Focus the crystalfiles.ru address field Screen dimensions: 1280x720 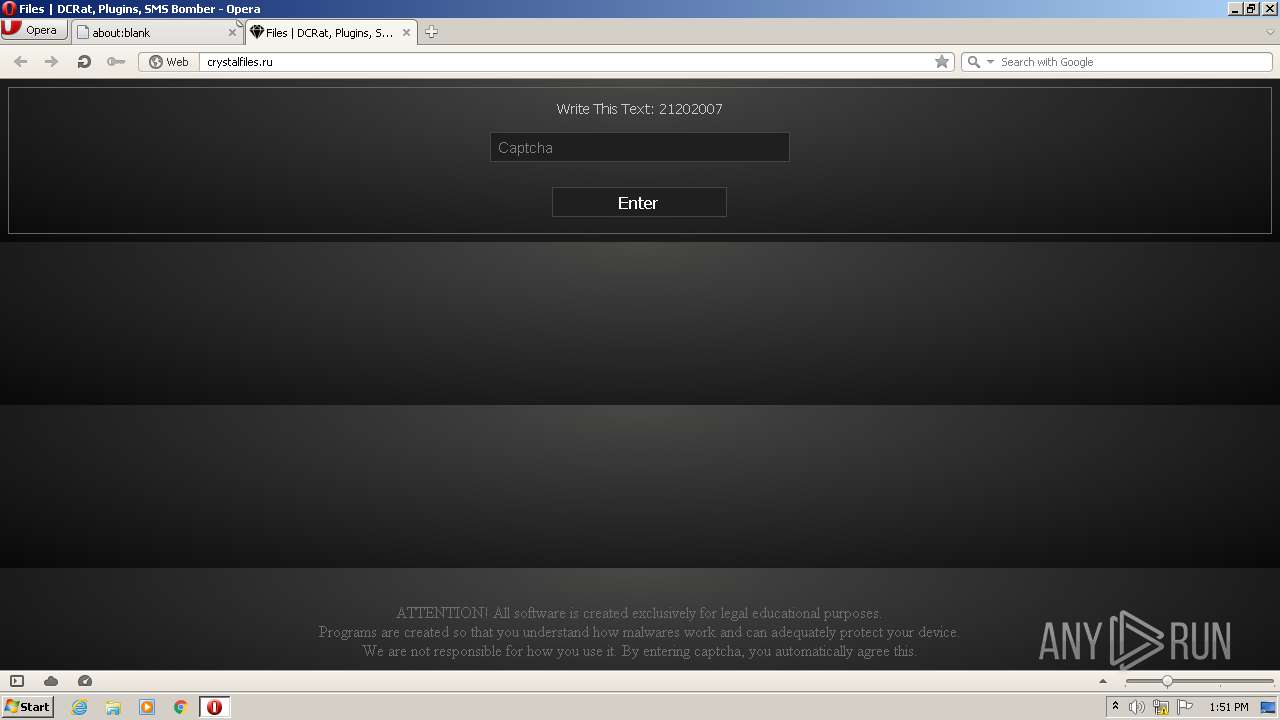(565, 62)
